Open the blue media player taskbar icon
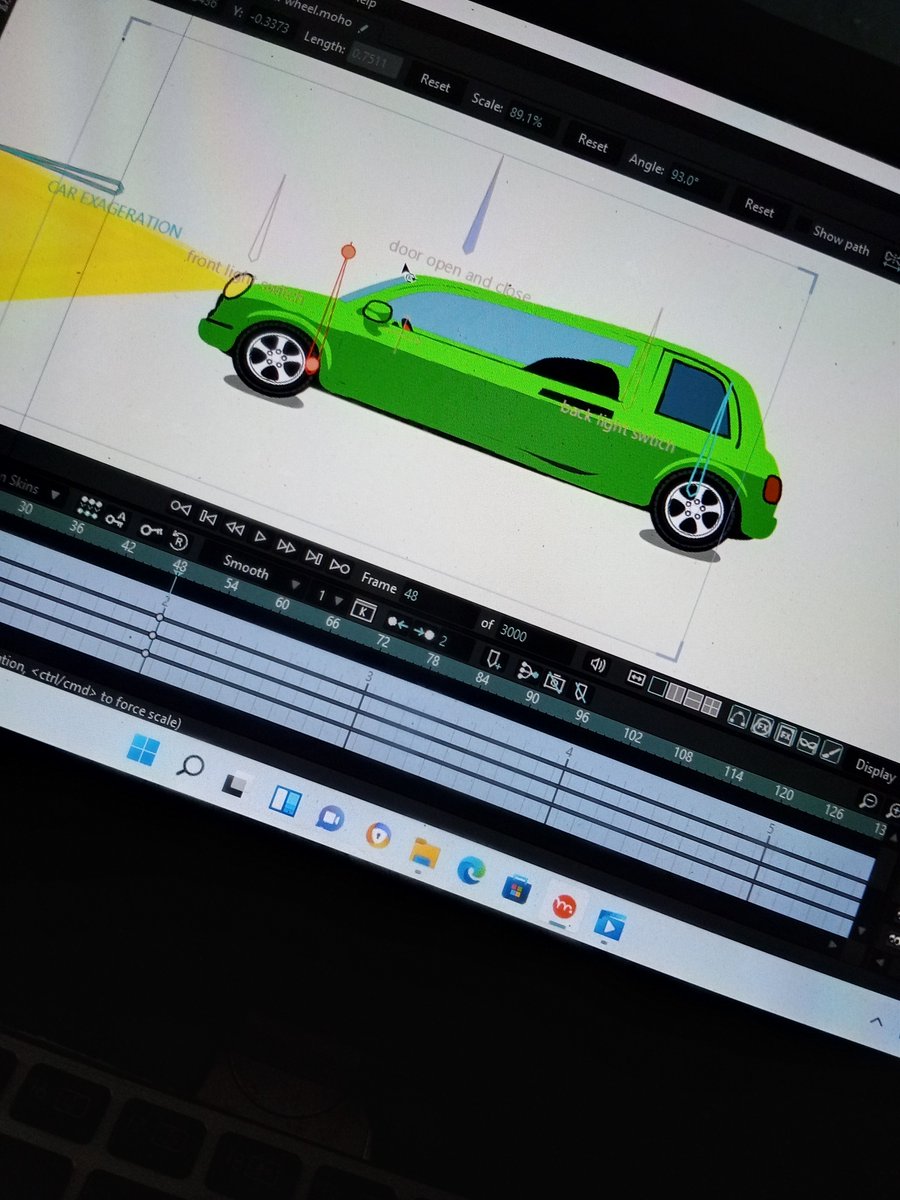This screenshot has width=900, height=1200. click(610, 926)
